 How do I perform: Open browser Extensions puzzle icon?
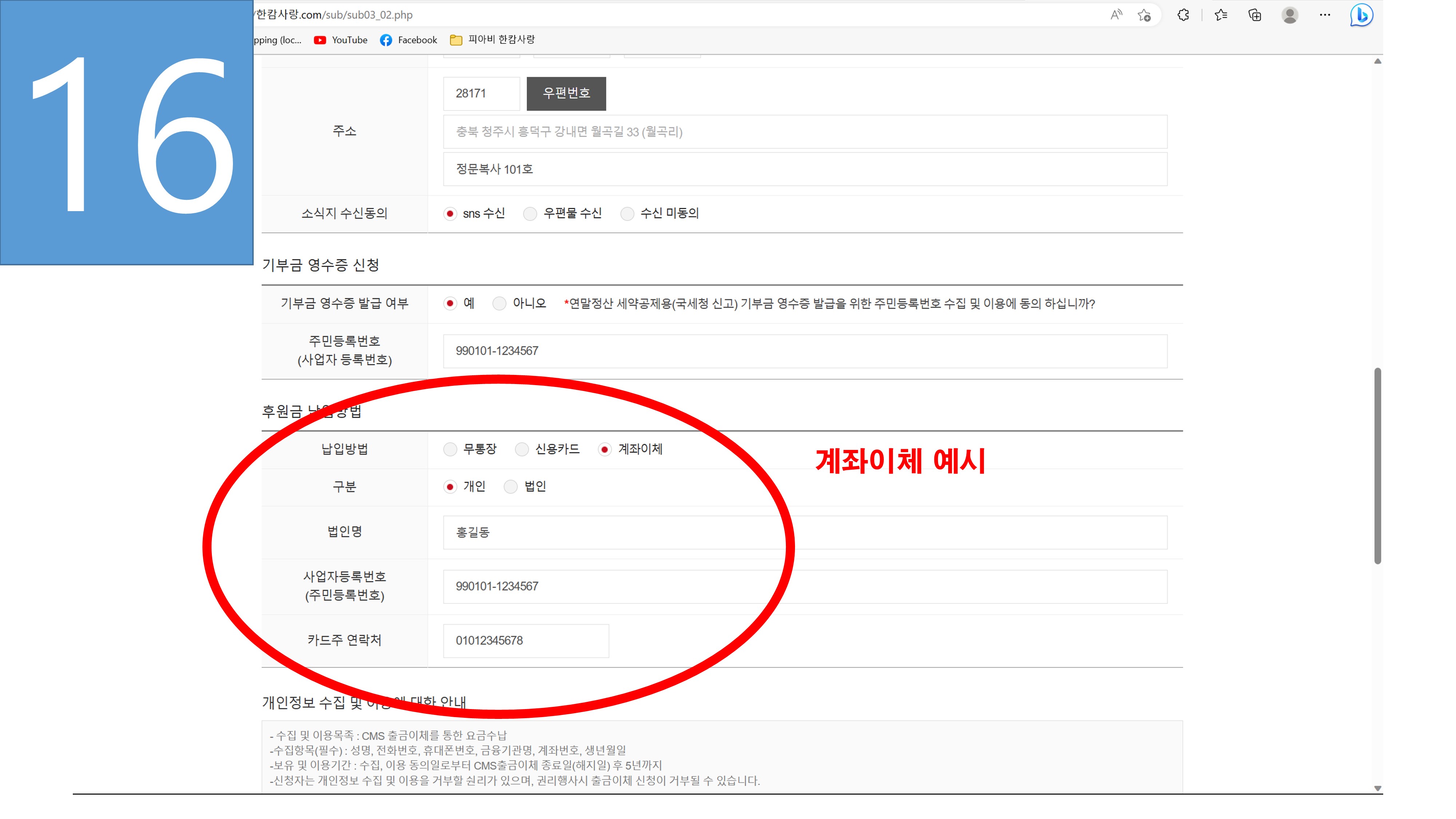(x=1183, y=15)
